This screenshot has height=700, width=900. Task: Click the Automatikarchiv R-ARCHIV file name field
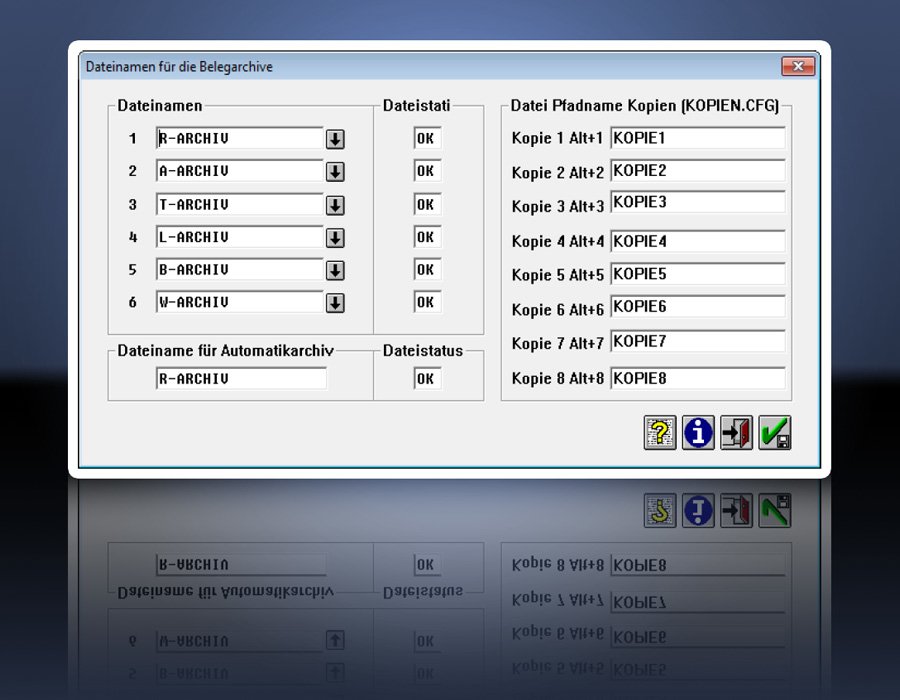[x=241, y=379]
